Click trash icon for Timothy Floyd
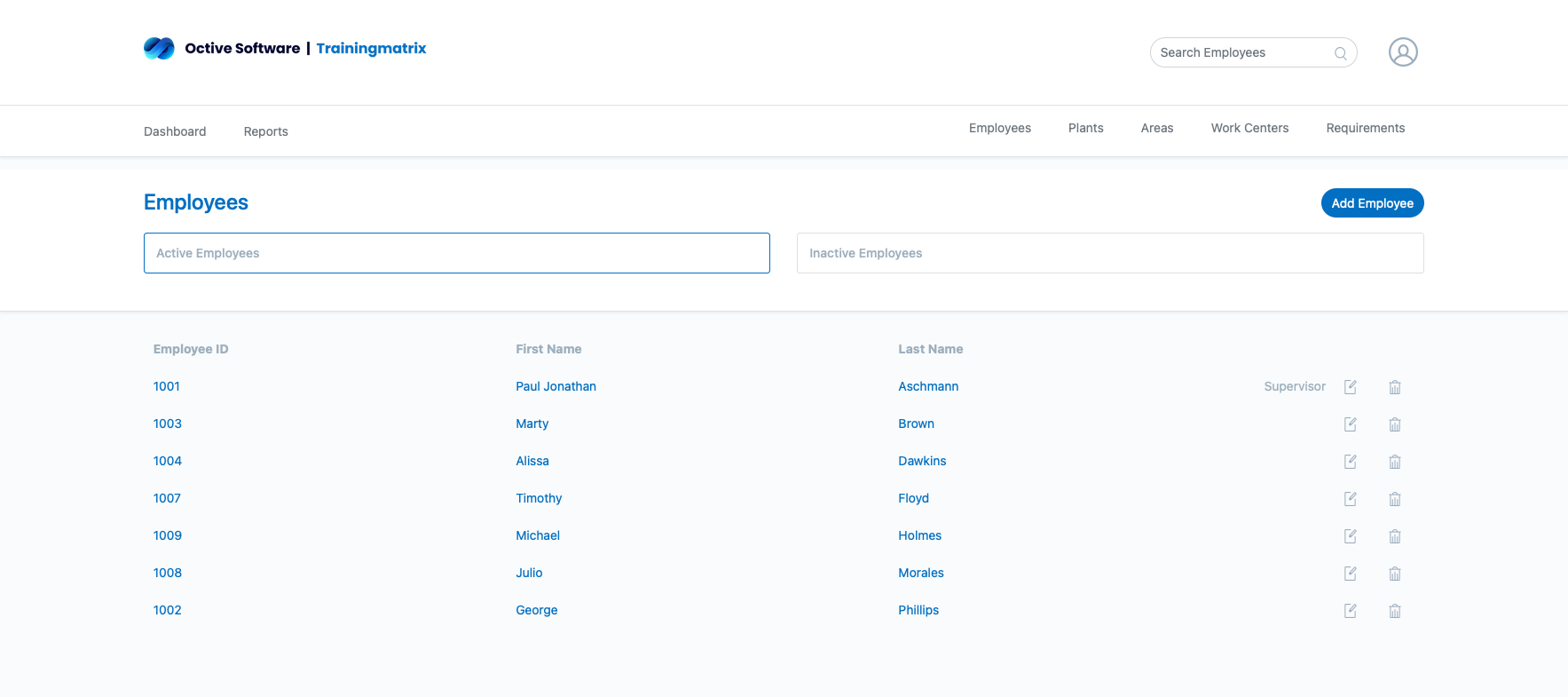 click(1394, 499)
